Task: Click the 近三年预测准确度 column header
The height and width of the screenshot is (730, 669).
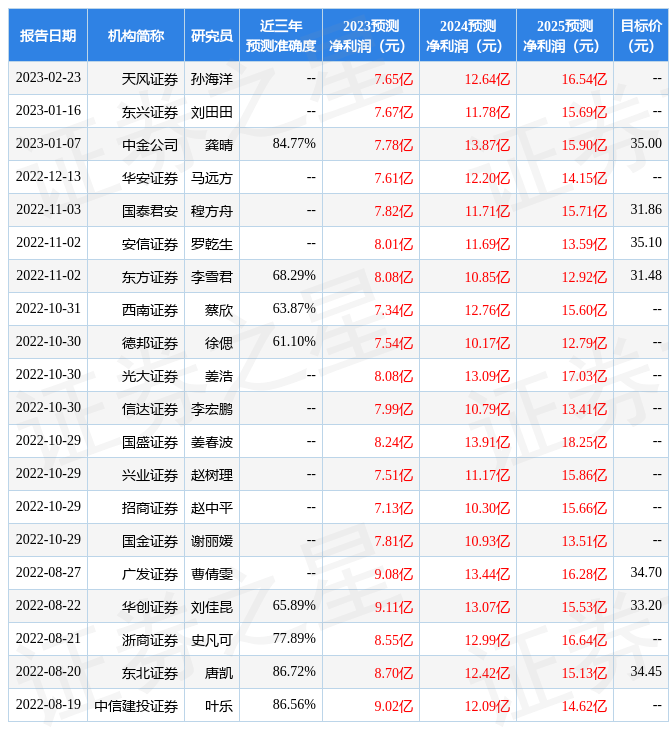Action: (281, 35)
